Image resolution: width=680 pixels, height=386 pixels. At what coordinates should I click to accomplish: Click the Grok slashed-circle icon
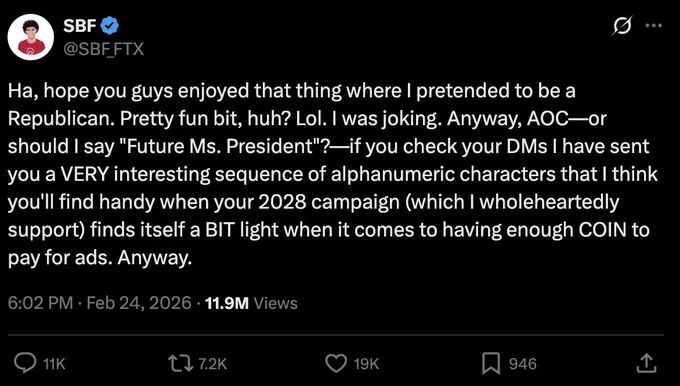click(x=622, y=26)
